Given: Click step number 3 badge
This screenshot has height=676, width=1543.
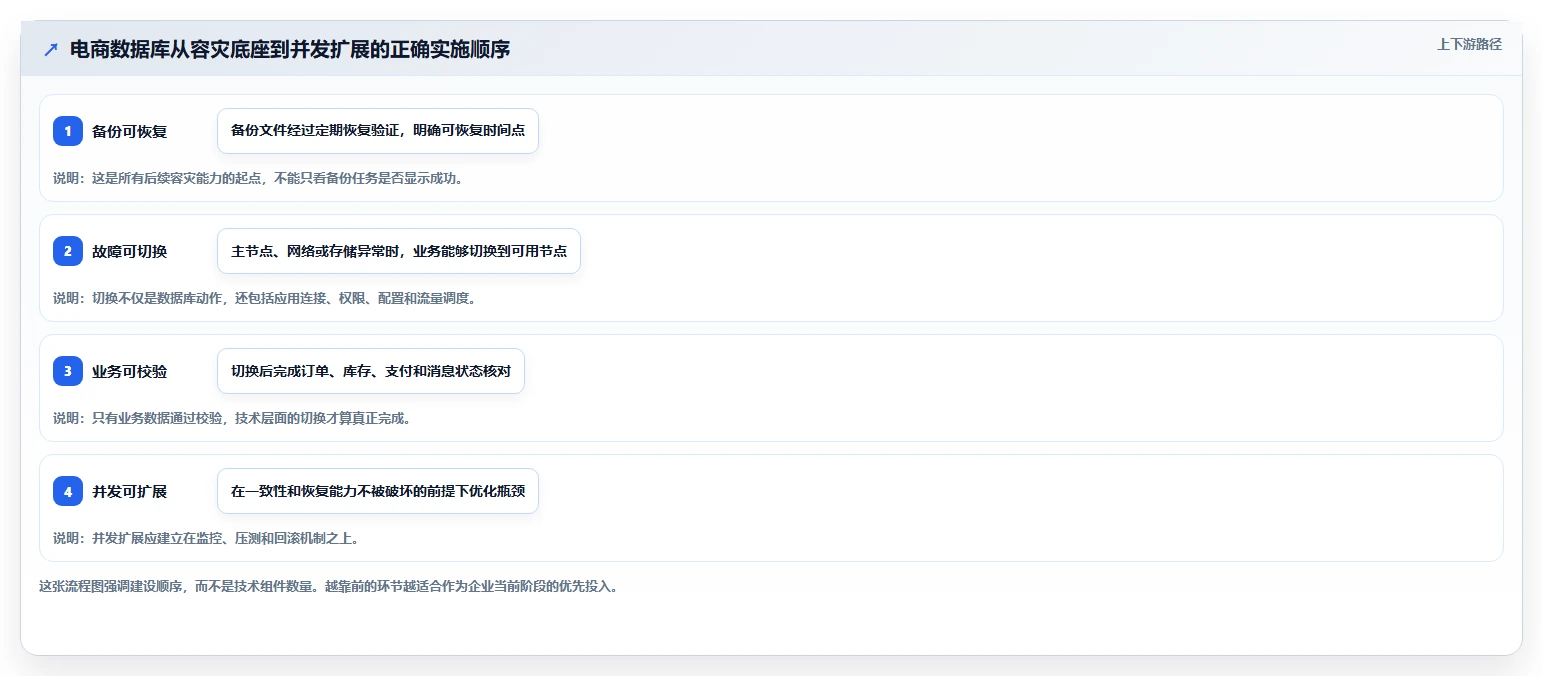Looking at the screenshot, I should [68, 371].
